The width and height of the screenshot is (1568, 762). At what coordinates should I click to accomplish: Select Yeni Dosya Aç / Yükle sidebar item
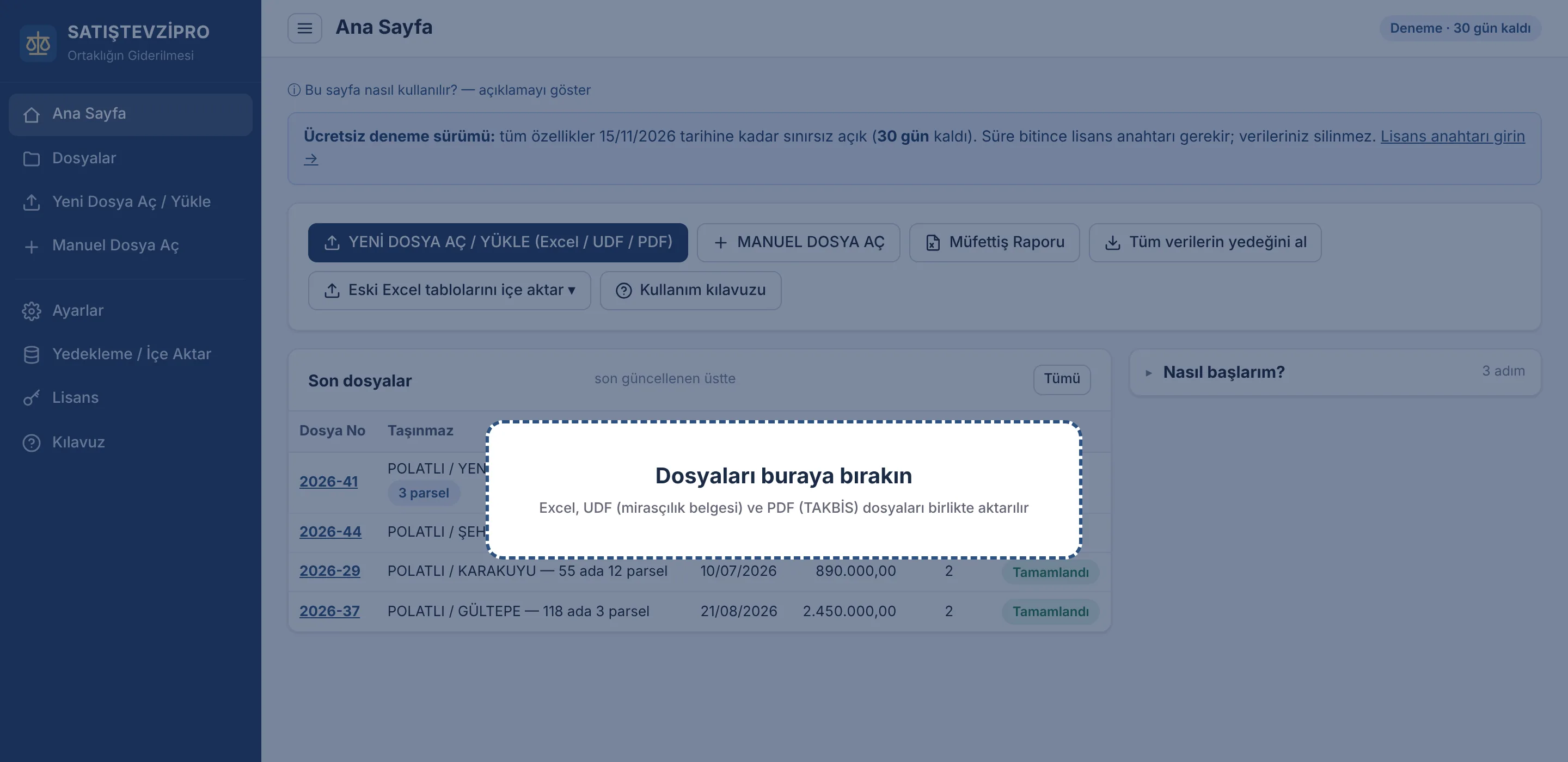130,201
